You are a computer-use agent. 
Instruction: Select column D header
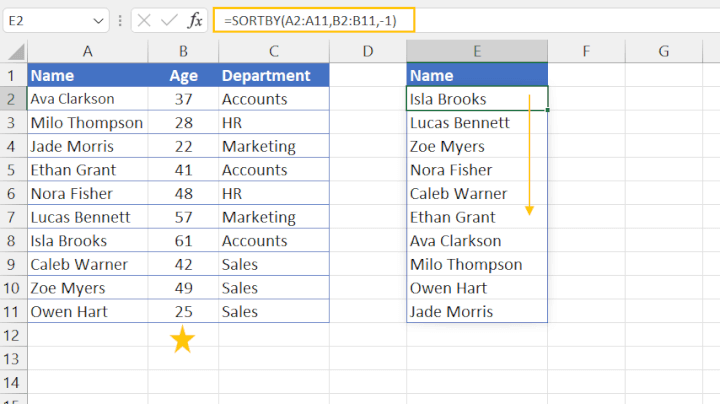coord(368,51)
